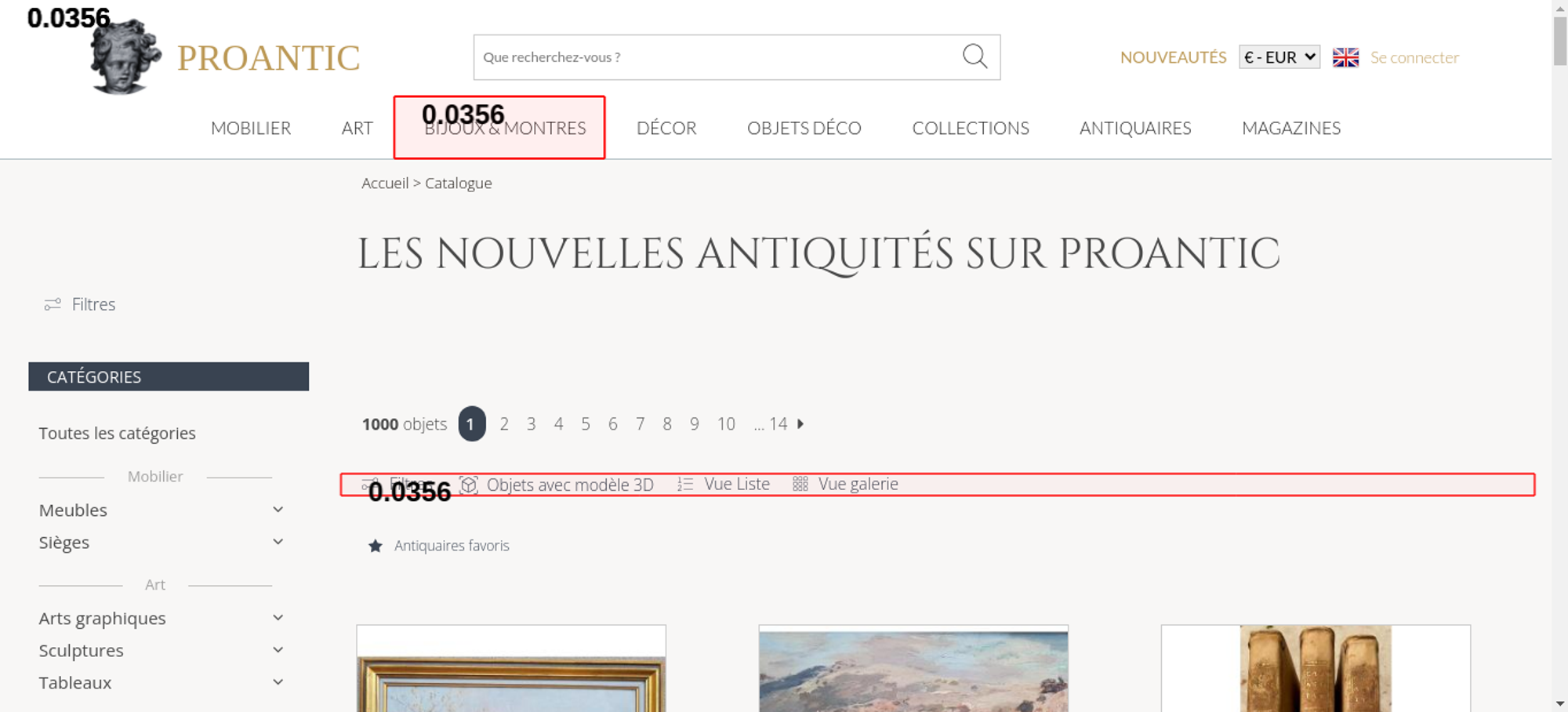Go to page 2
1568x712 pixels.
(504, 424)
